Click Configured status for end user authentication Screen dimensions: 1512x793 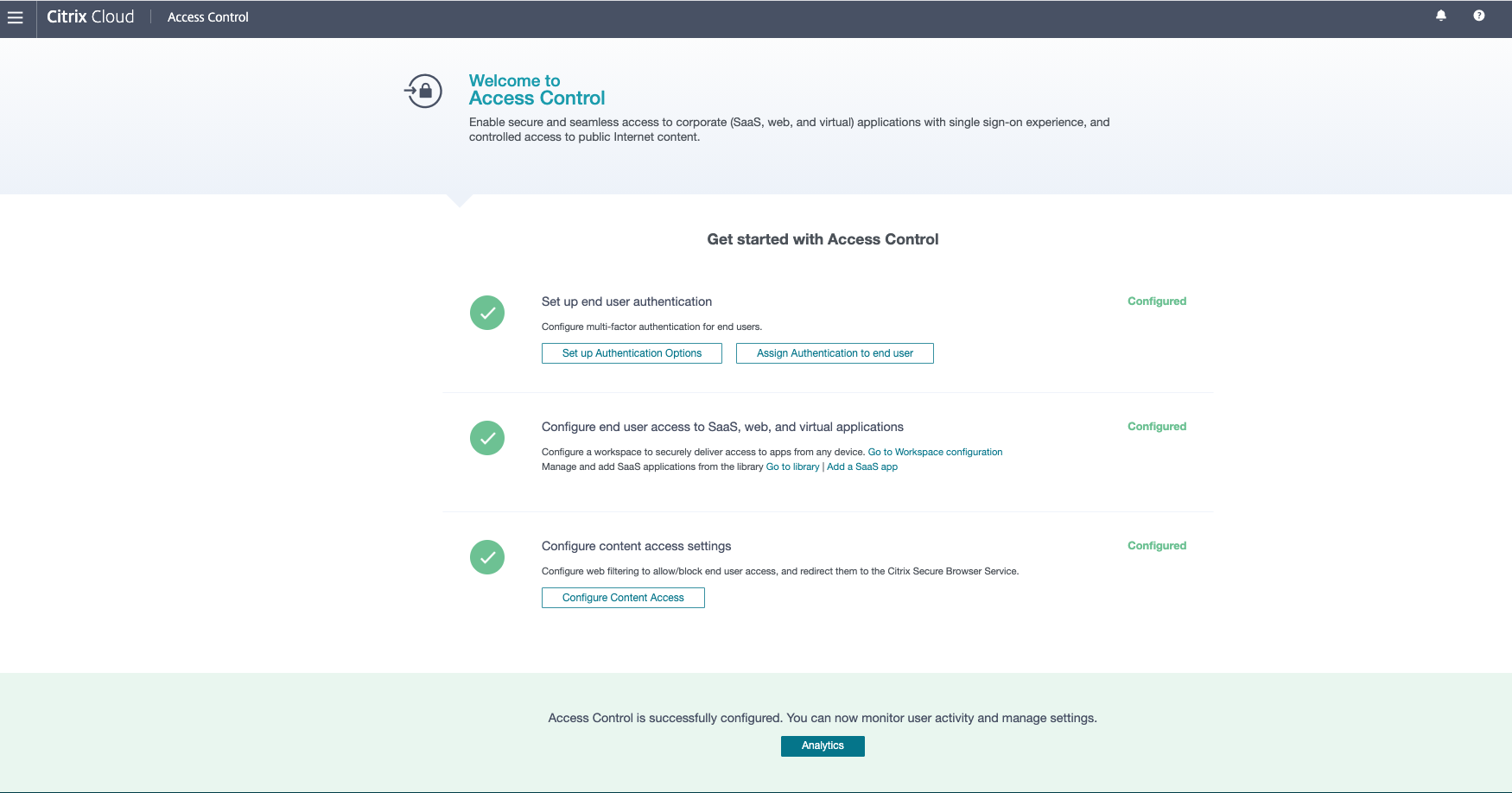coord(1157,301)
